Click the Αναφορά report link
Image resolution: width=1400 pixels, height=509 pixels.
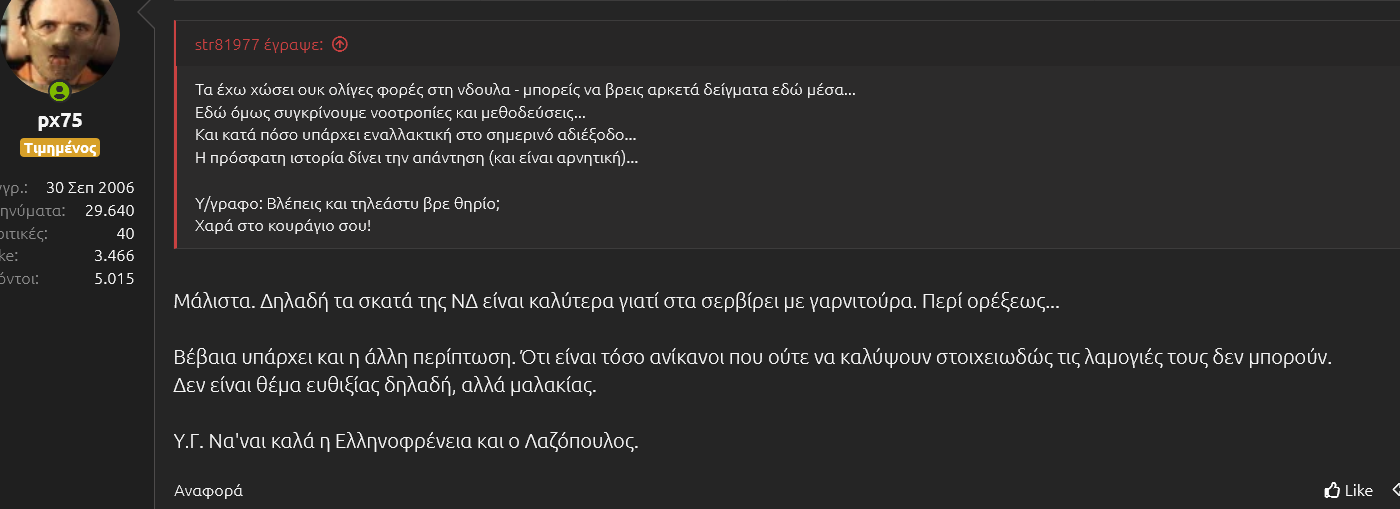point(208,491)
